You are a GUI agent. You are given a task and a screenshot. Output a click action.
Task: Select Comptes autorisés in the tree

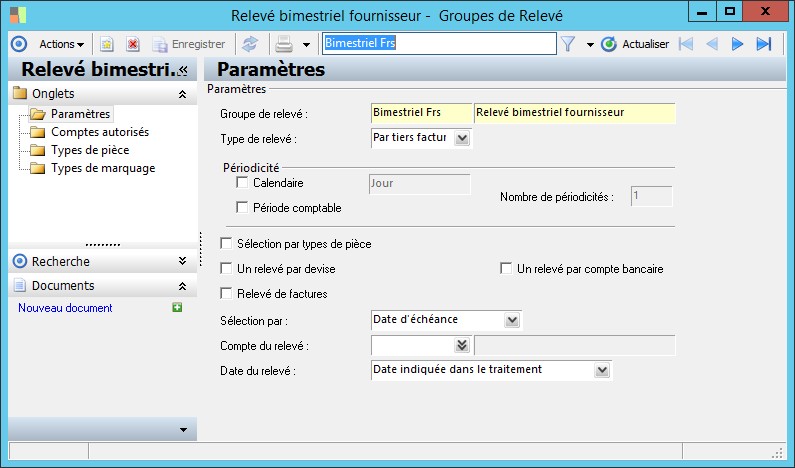100,132
